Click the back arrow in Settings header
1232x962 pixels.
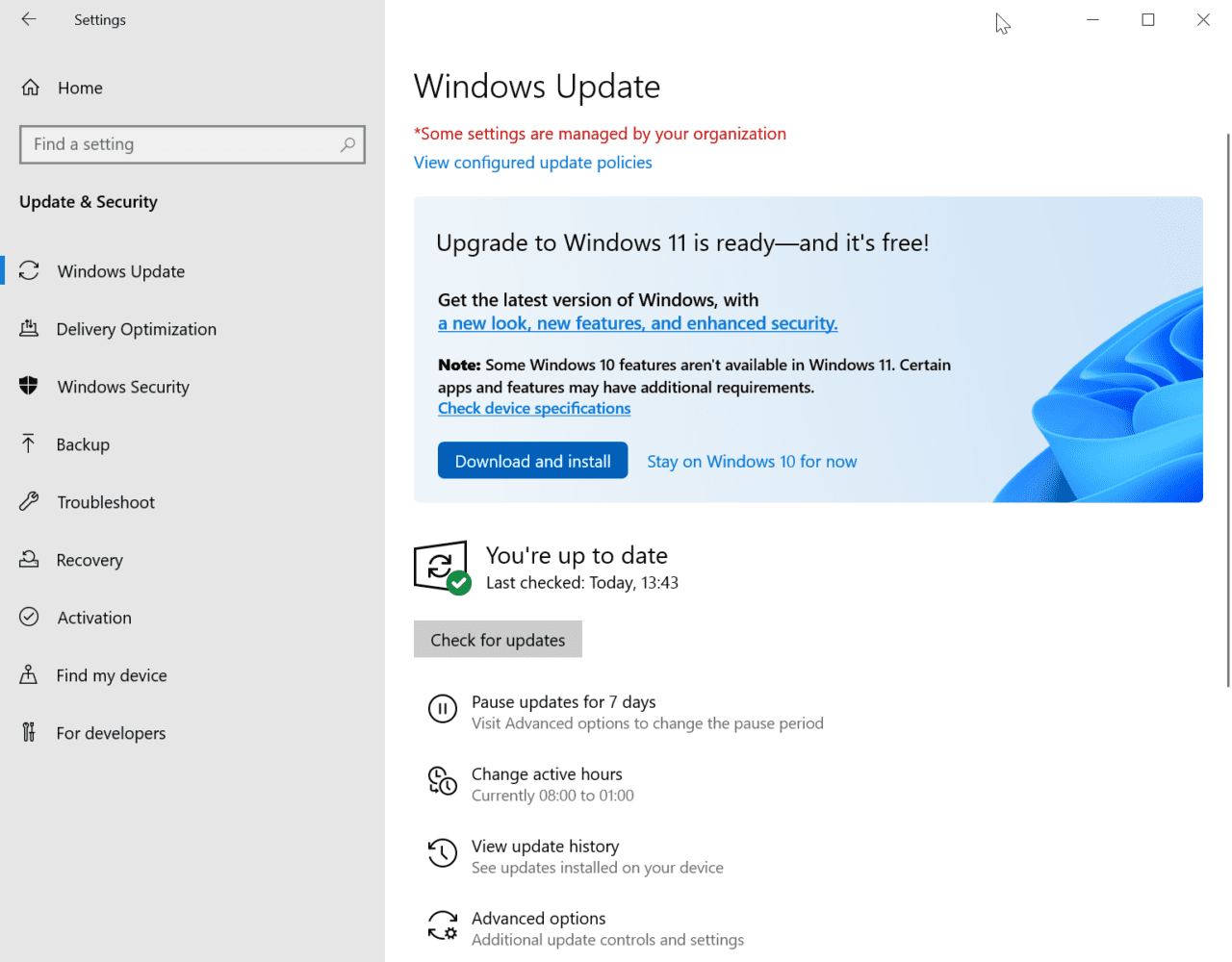29,19
